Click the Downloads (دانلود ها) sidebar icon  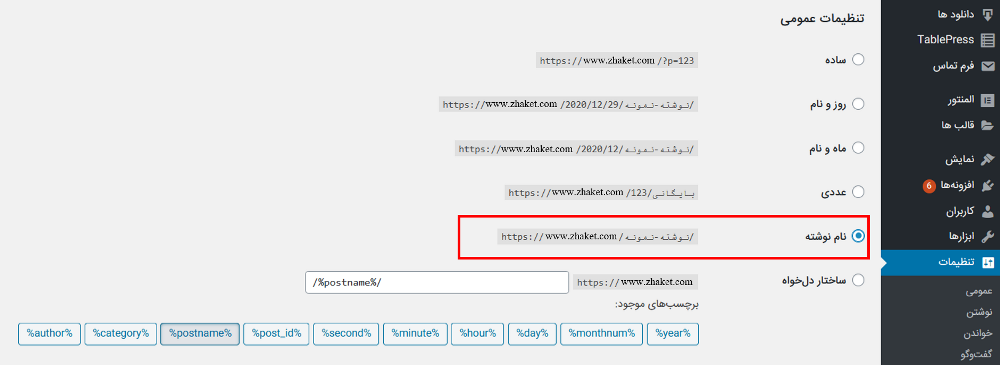[x=987, y=14]
